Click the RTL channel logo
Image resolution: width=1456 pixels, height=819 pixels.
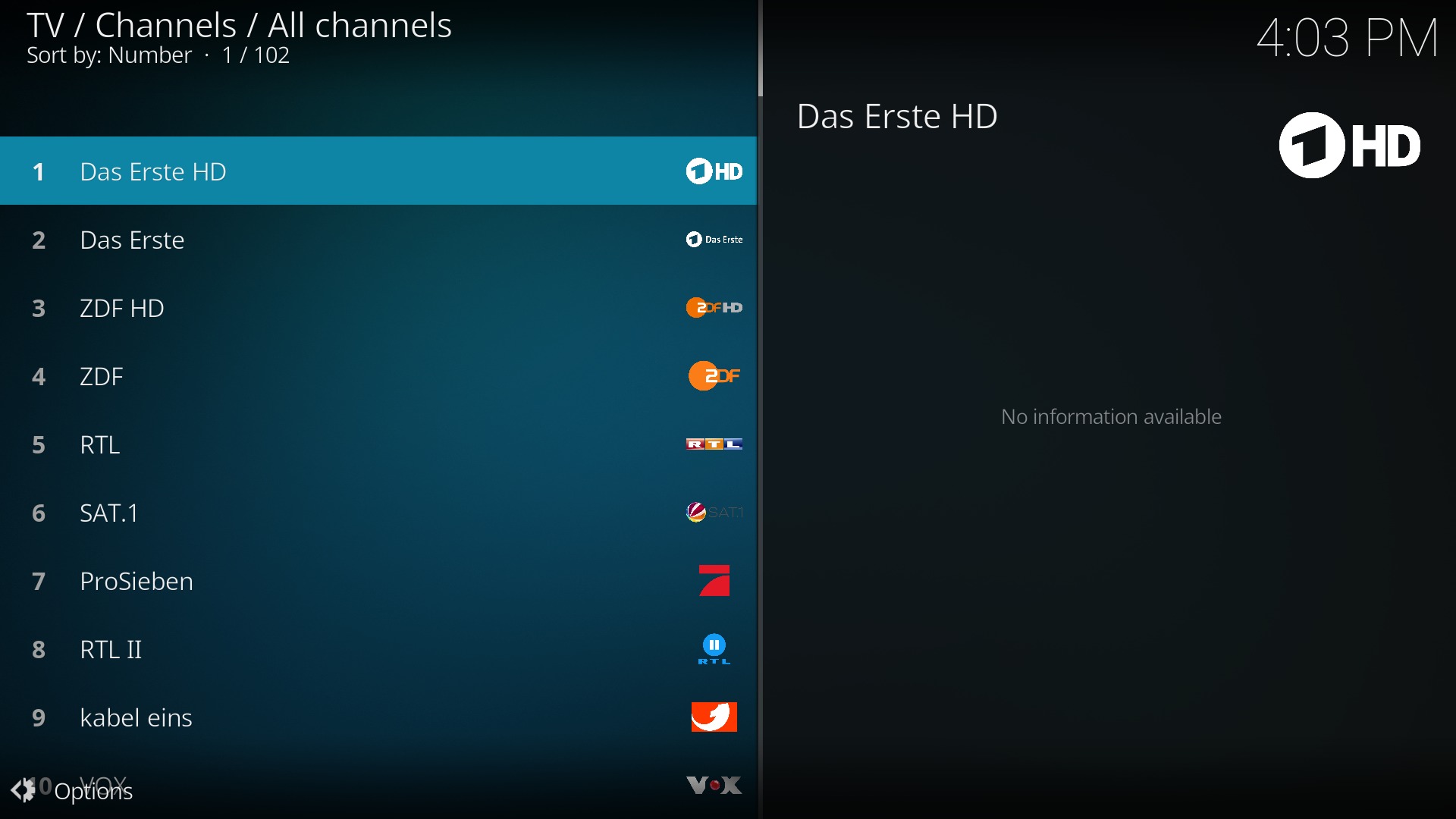coord(714,444)
